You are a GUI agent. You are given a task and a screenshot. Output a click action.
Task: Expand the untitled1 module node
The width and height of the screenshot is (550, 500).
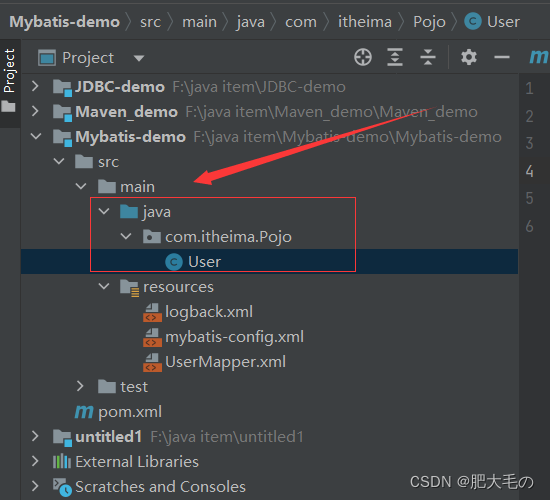[x=35, y=436]
